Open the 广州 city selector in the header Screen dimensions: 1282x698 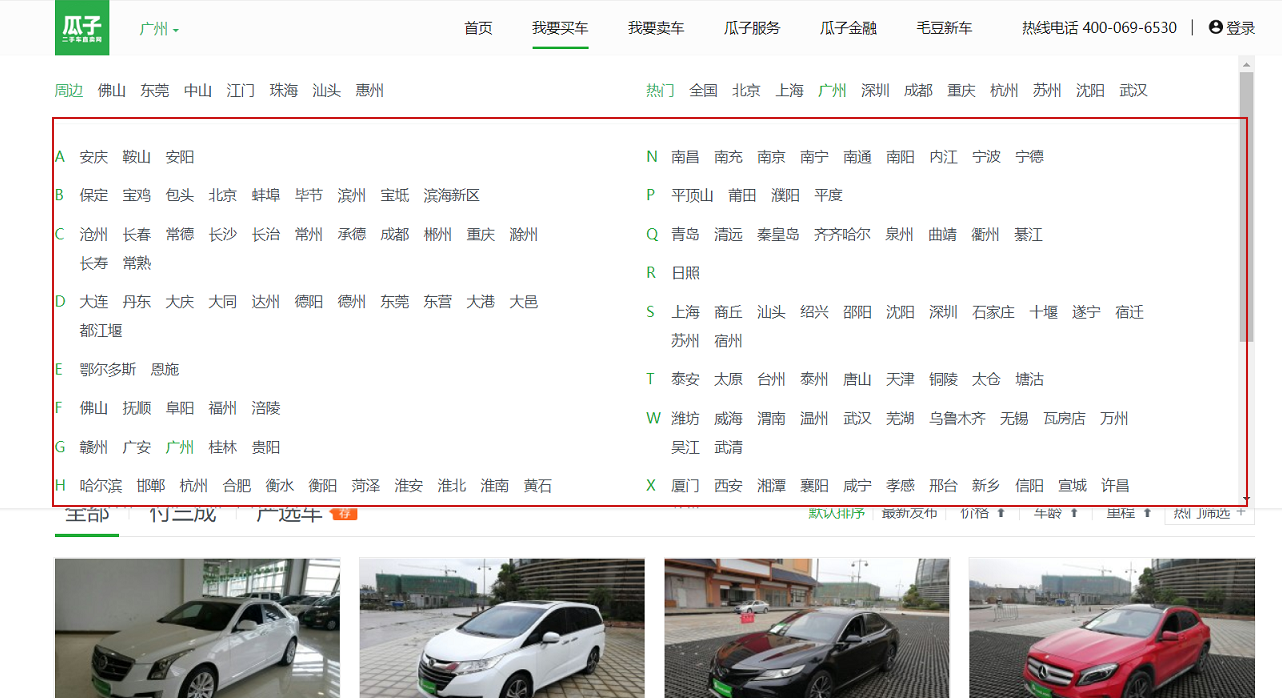point(159,29)
